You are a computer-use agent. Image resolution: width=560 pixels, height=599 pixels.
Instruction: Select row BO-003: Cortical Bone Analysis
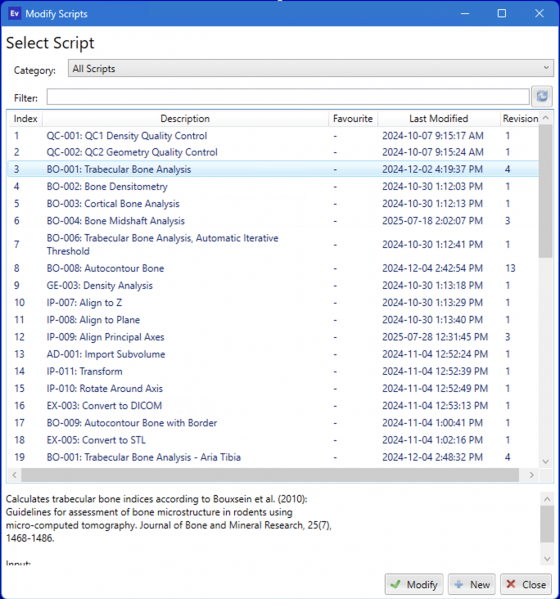[x=274, y=204]
